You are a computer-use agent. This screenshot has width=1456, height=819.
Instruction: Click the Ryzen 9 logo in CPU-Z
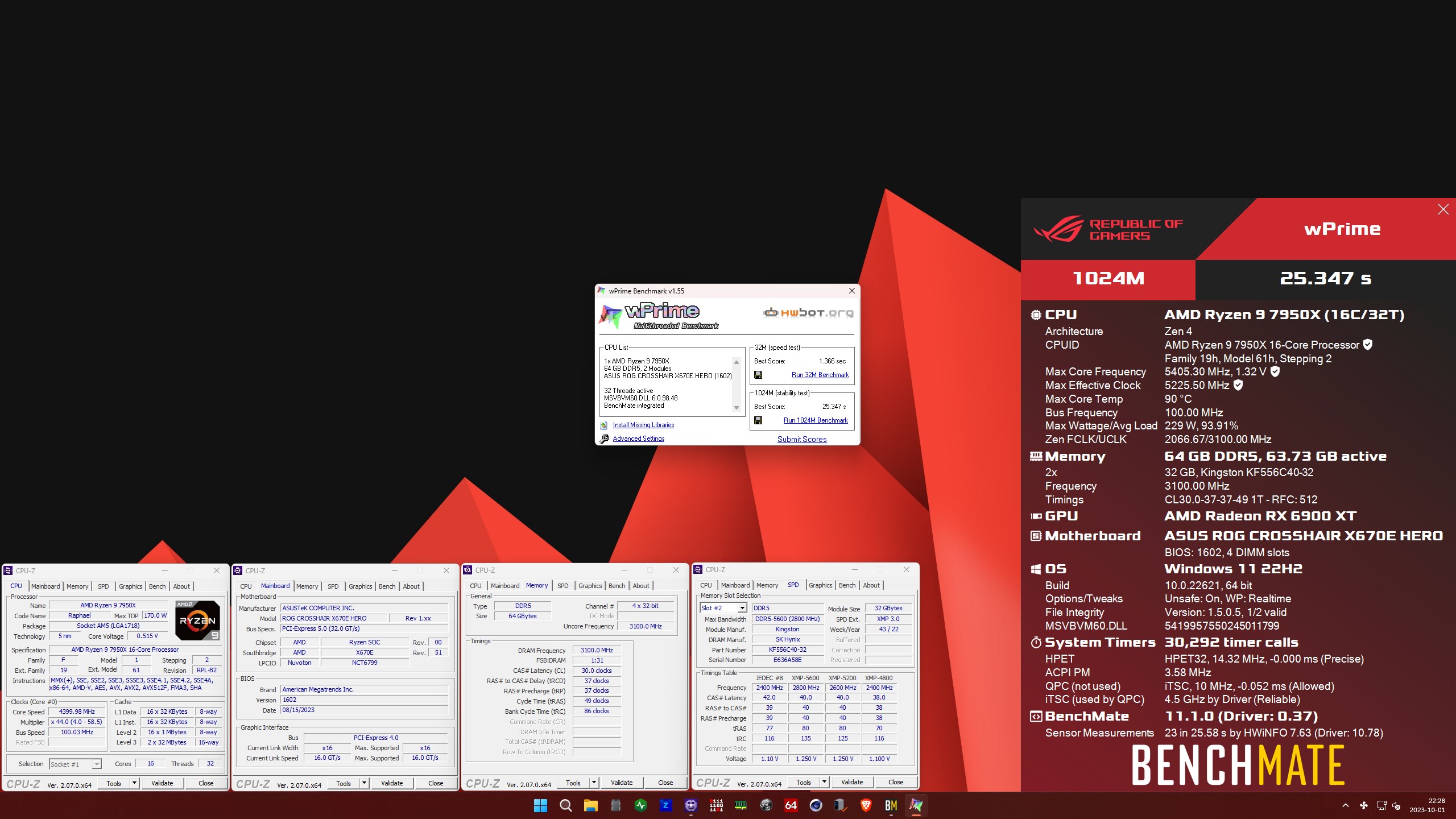coord(197,620)
